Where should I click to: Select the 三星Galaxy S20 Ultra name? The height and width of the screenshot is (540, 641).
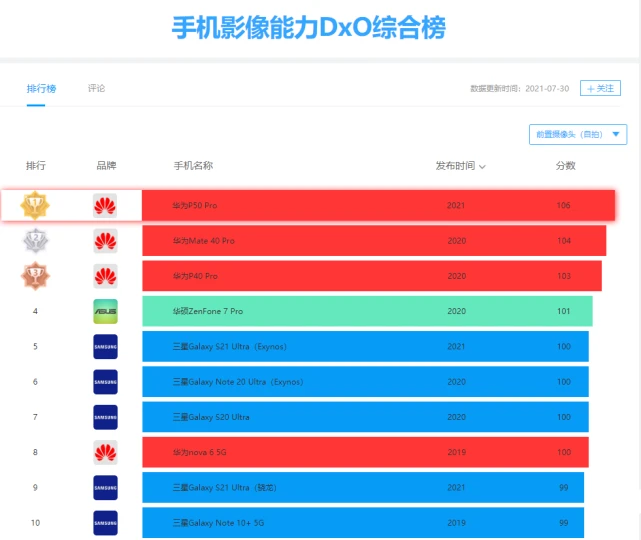tap(211, 417)
